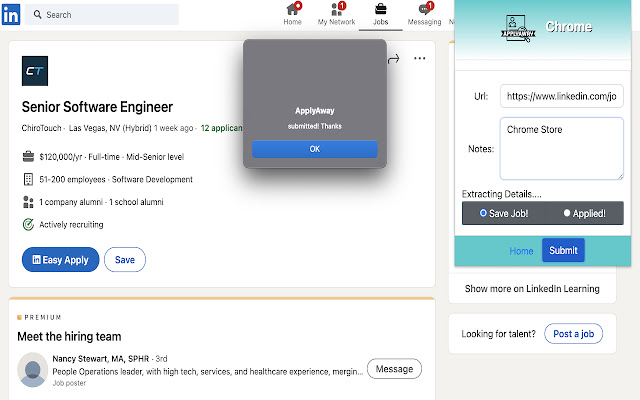The height and width of the screenshot is (400, 640).
Task: Click the Easy Apply button
Action: [x=60, y=260]
